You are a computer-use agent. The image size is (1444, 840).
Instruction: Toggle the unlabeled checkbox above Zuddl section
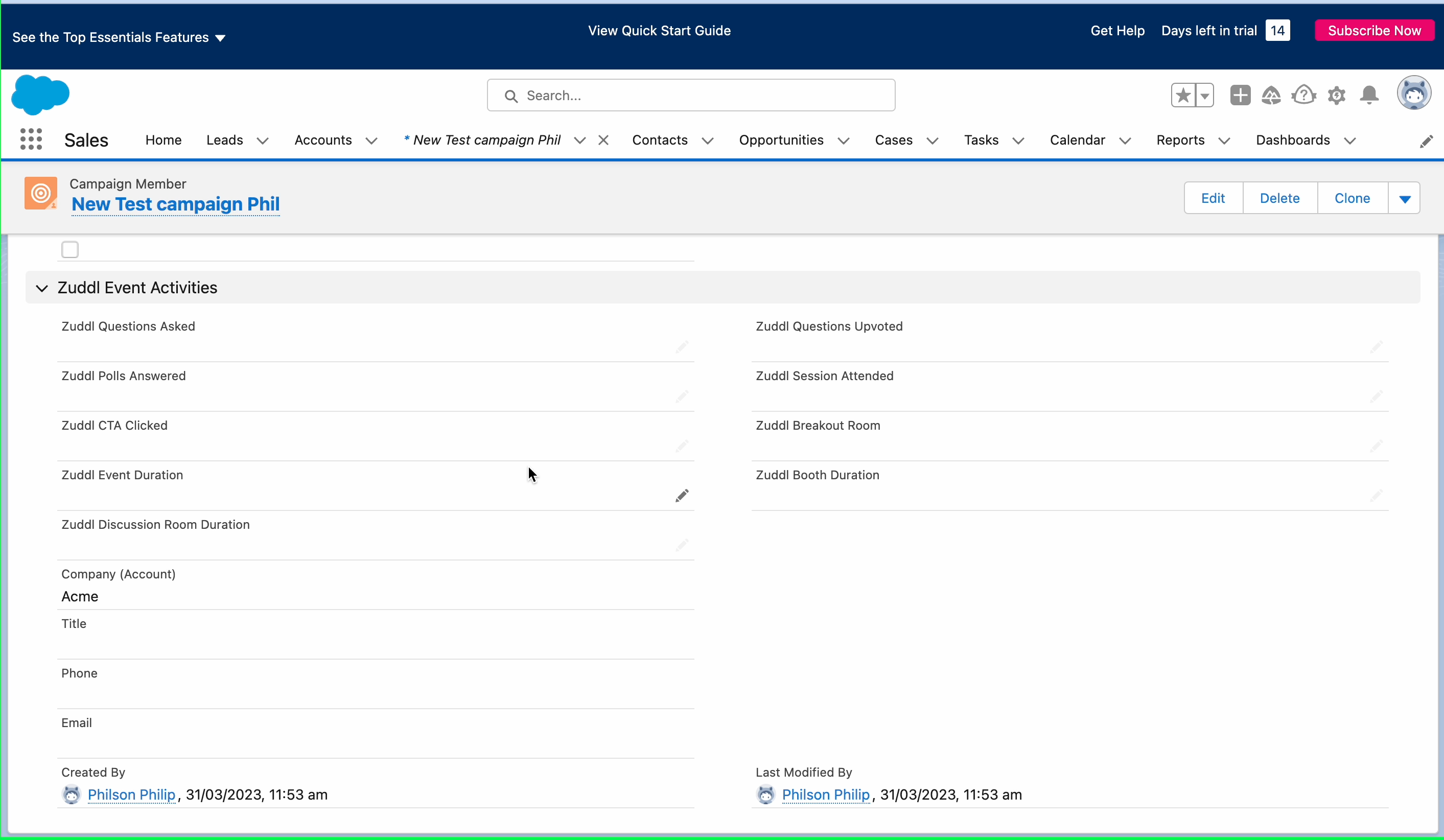(x=70, y=250)
